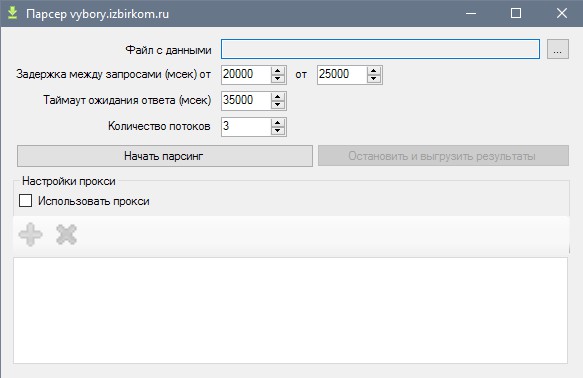Increase minimum delay value 20000
Viewport: 583px width, 378px height.
(278, 71)
